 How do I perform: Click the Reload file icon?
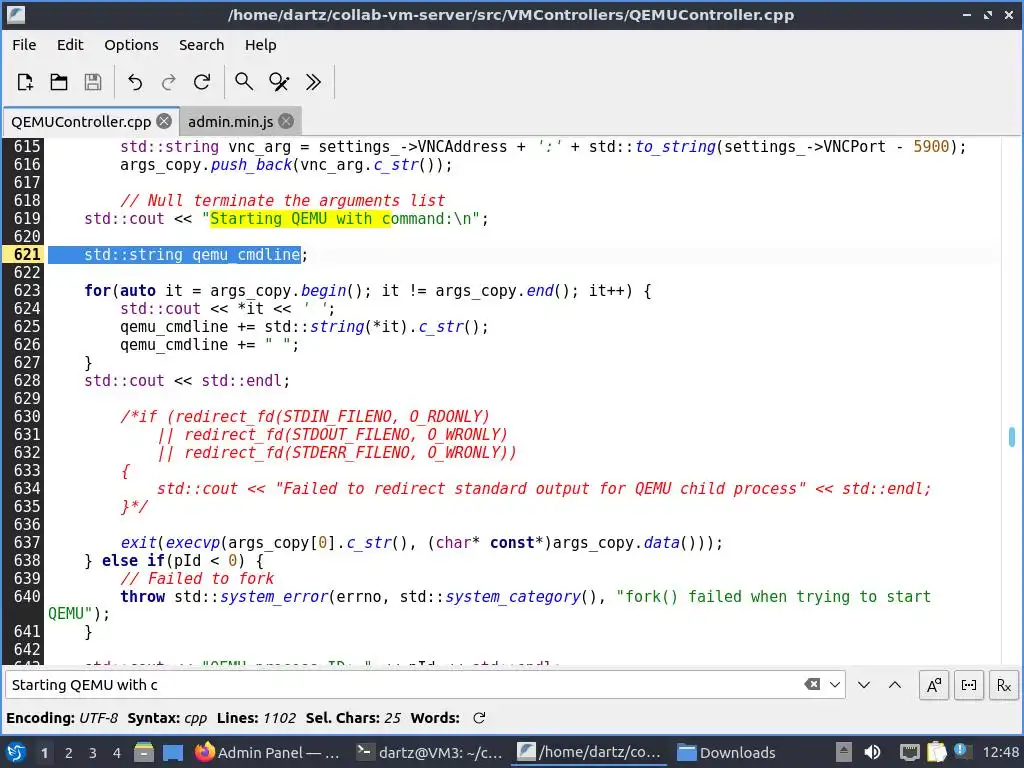click(202, 82)
